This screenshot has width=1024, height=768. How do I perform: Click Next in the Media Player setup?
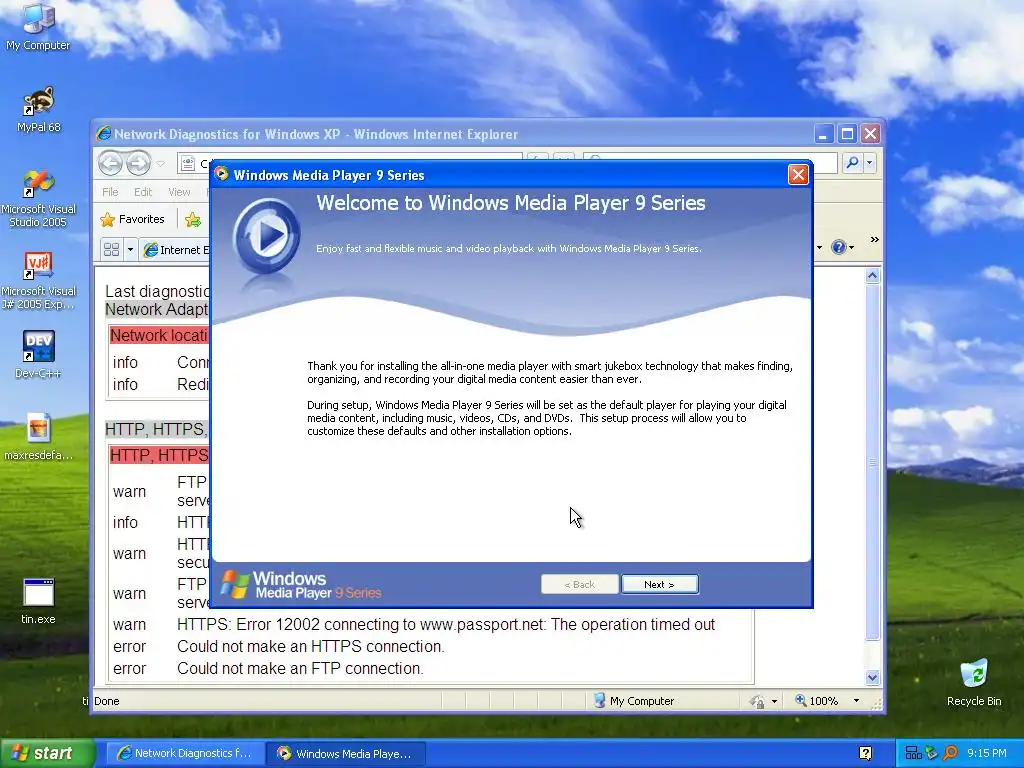(x=660, y=584)
